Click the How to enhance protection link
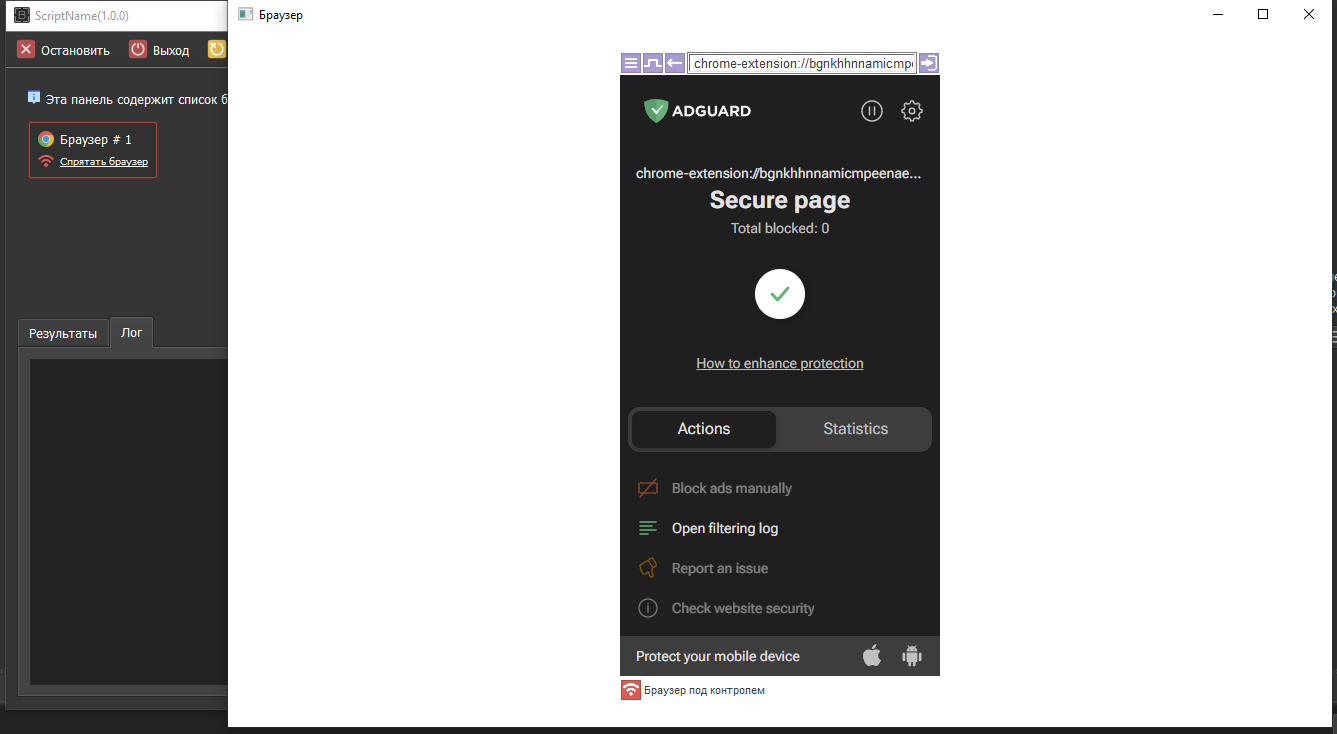Image resolution: width=1337 pixels, height=734 pixels. pyautogui.click(x=780, y=363)
